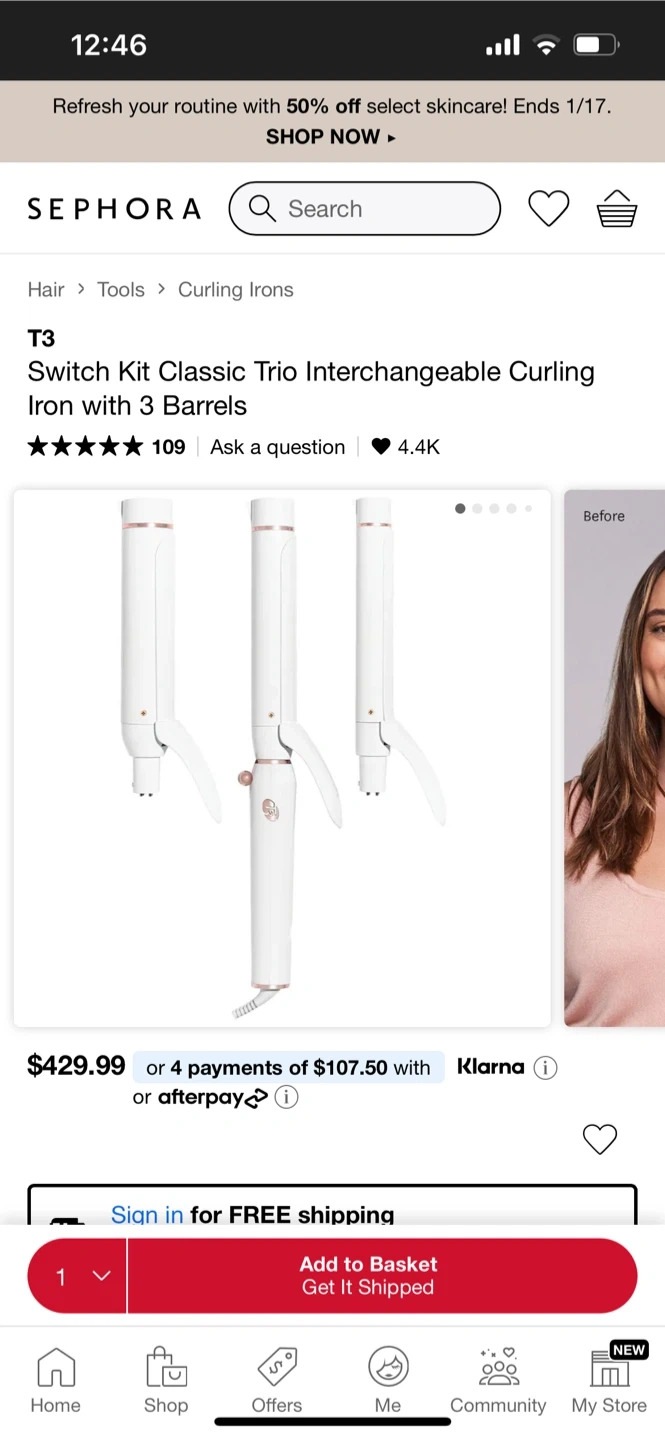
Task: Open the shopping basket icon
Action: [617, 208]
